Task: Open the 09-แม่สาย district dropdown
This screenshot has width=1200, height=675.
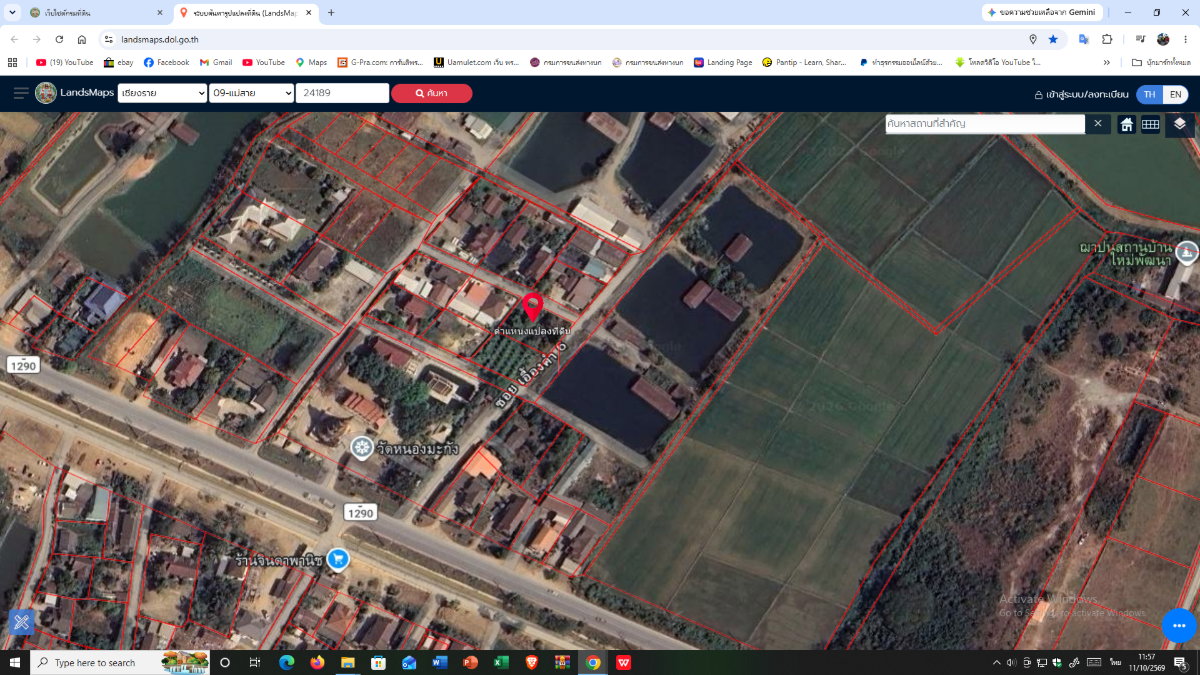Action: pos(251,93)
